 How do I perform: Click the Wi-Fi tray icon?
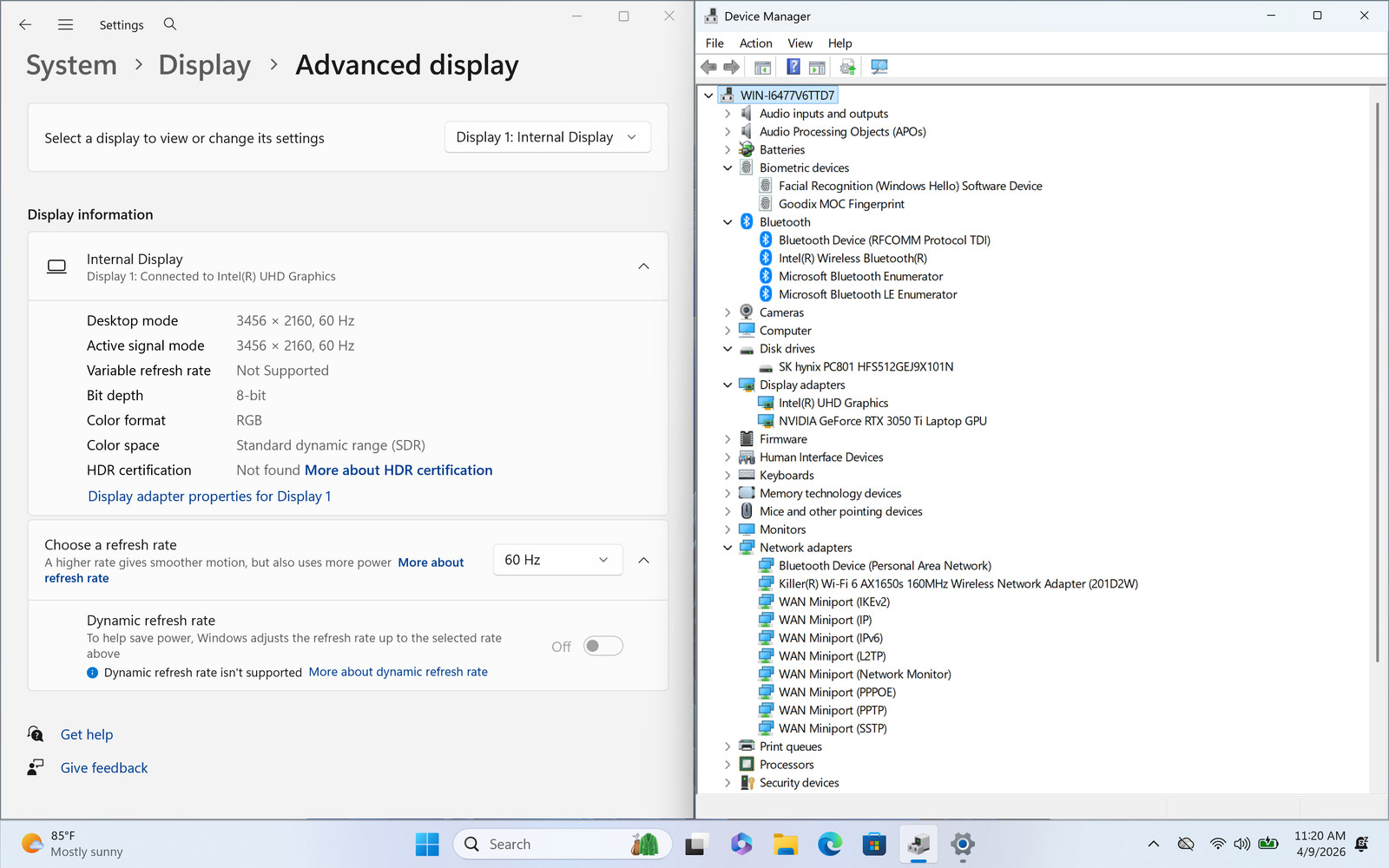coord(1218,844)
